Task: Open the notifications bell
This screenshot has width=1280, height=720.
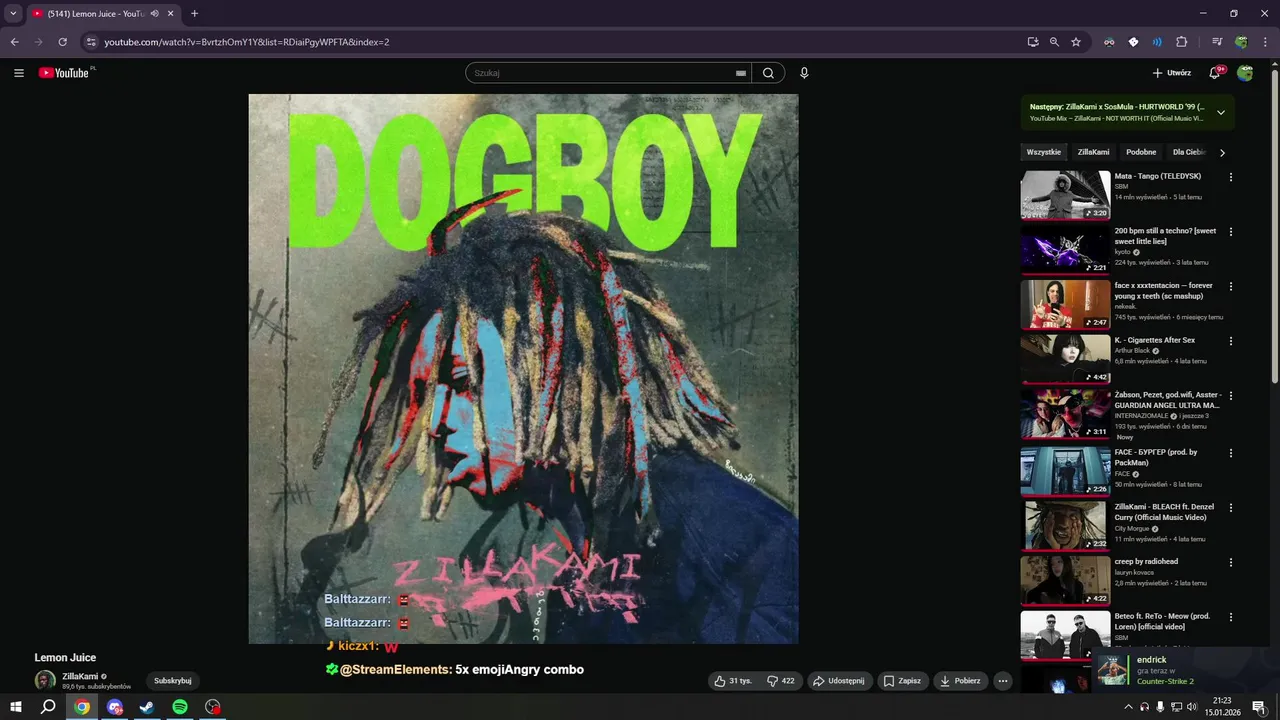Action: click(x=1215, y=73)
